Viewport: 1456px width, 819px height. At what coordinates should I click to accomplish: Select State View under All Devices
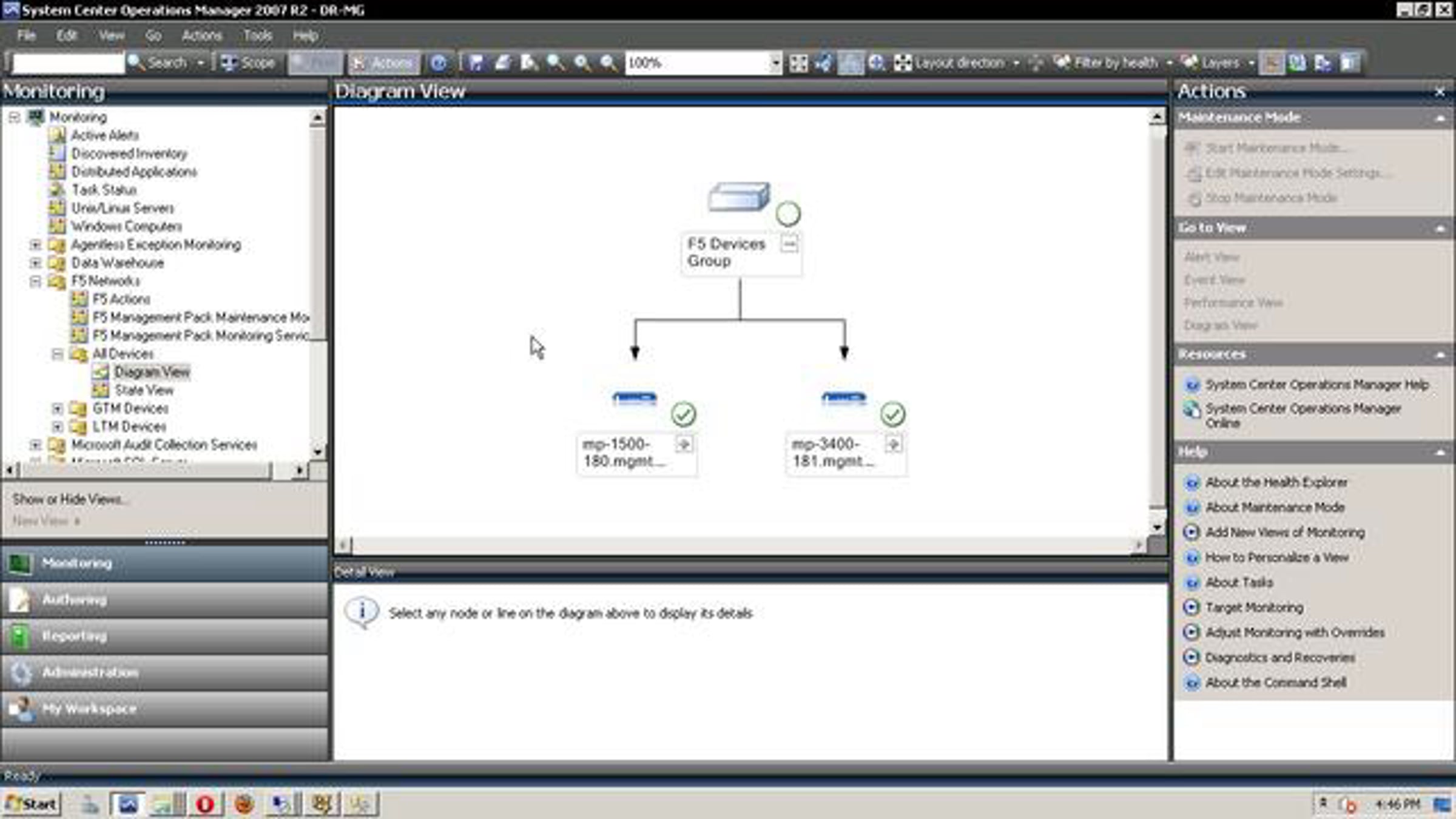click(144, 390)
